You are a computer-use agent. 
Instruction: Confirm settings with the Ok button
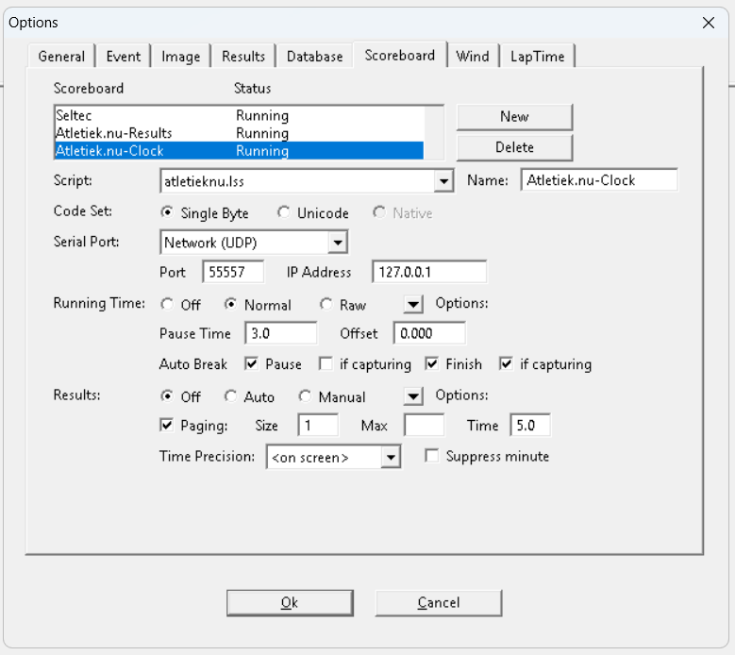click(288, 603)
